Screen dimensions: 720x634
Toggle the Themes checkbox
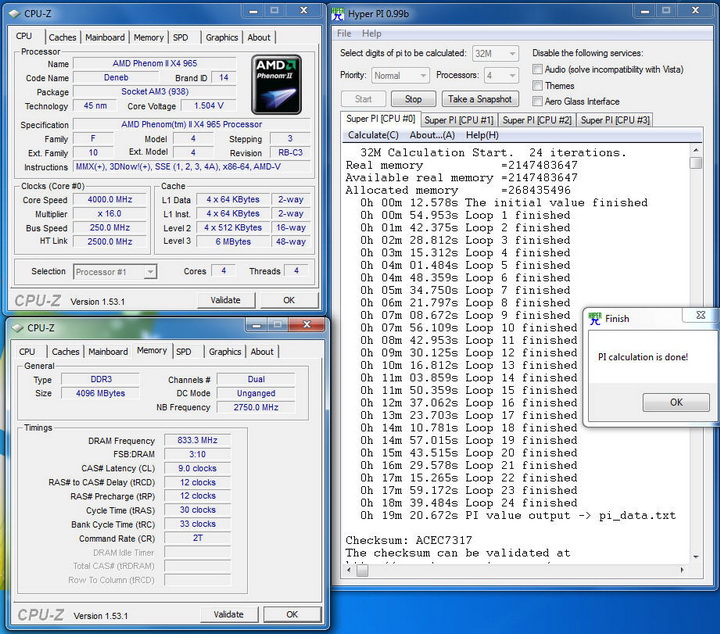tap(537, 85)
